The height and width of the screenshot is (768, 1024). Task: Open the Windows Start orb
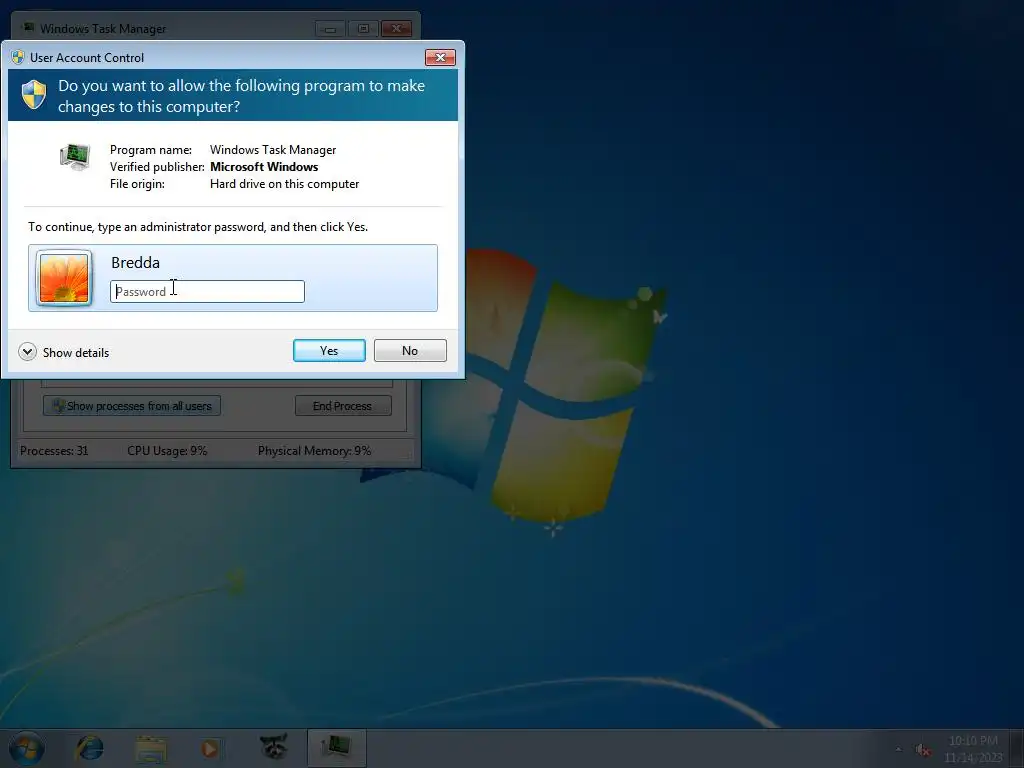(26, 748)
